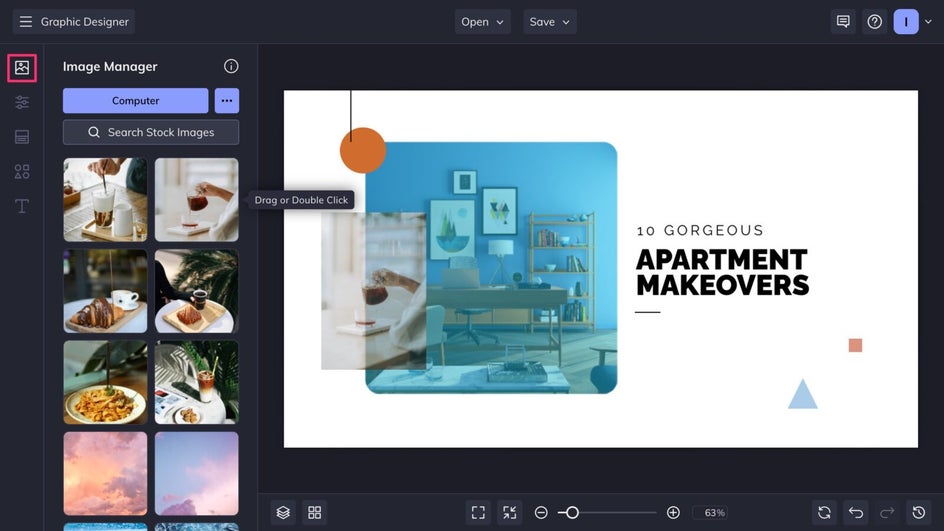This screenshot has width=944, height=531.
Task: Click the Graphic Designer title label
Action: (85, 22)
